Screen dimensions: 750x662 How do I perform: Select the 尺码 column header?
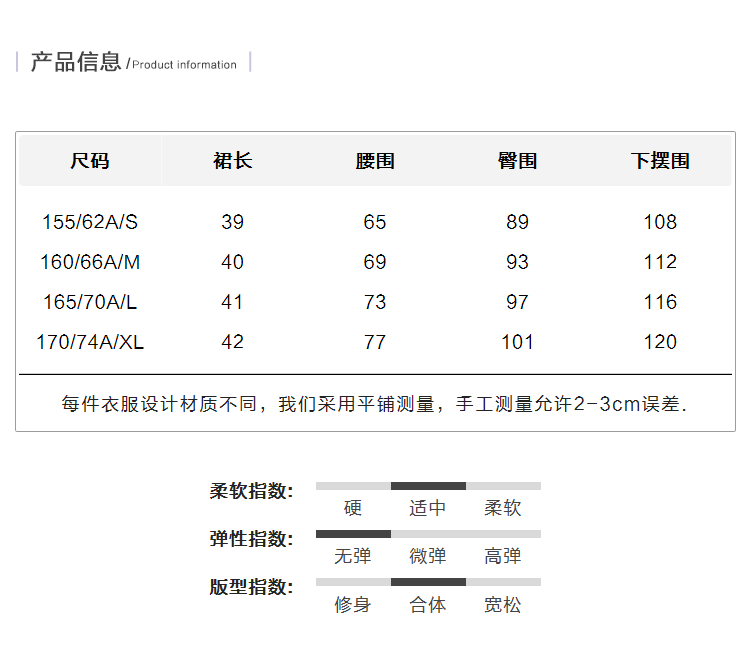click(90, 161)
